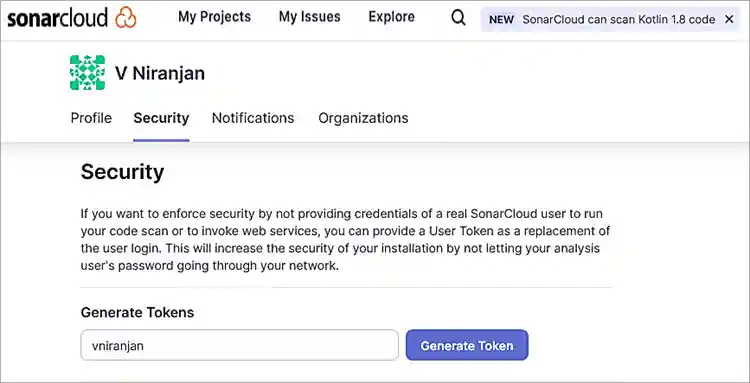750x383 pixels.
Task: Open the search magnifier icon
Action: click(458, 18)
